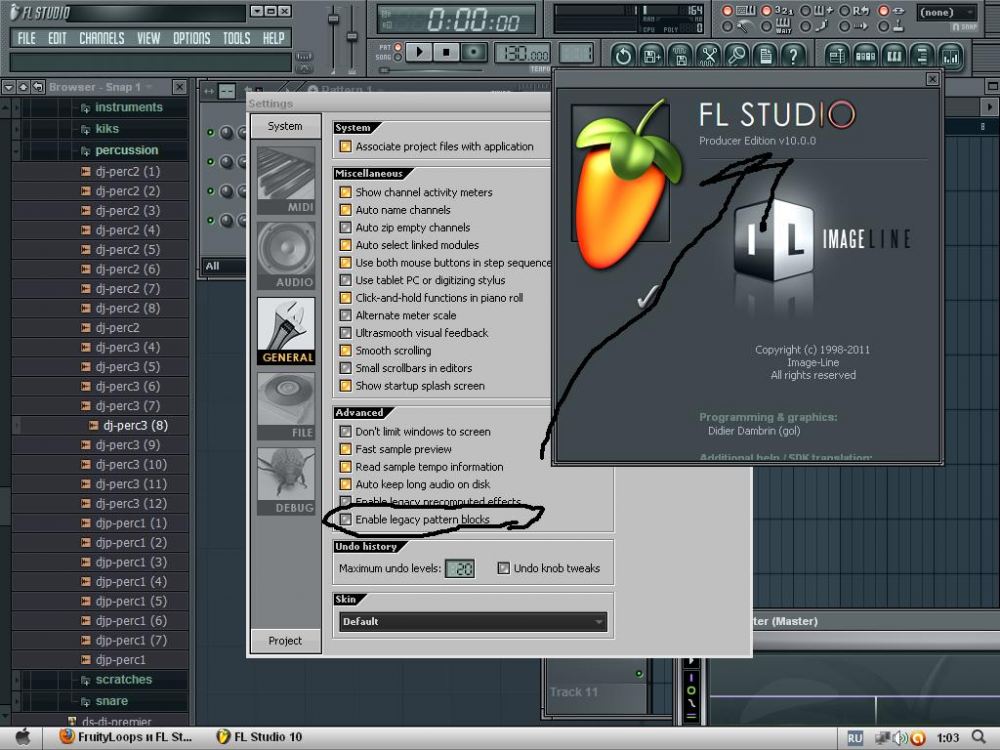Screen dimensions: 1000x750
Task: Toggle Show channel activity meters checkbox
Action: [346, 192]
